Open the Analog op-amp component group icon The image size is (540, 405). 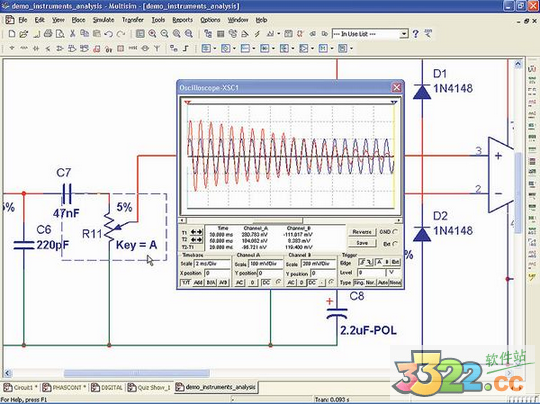60,49
